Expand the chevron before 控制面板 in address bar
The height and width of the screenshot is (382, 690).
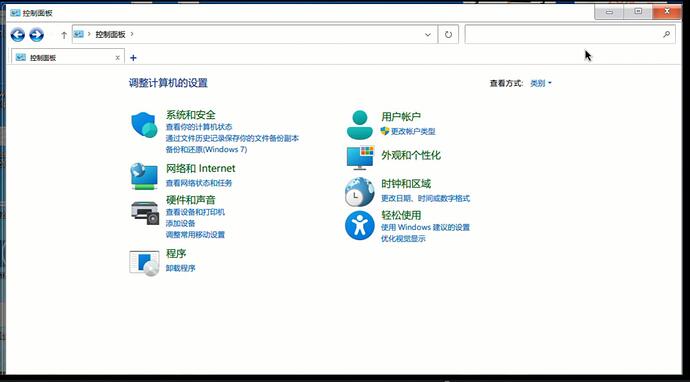[89, 34]
